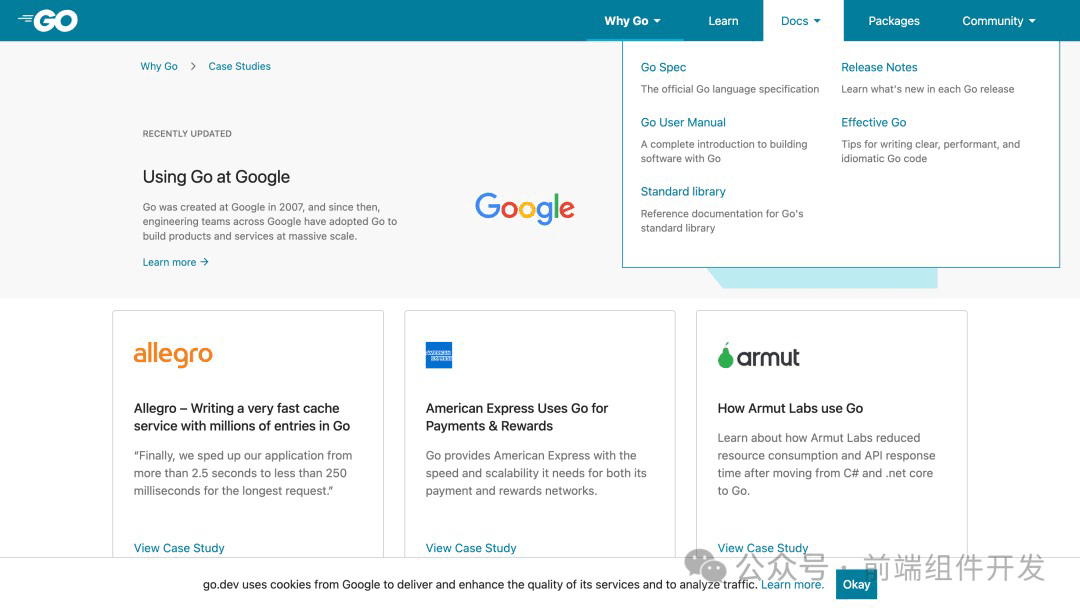The image size is (1080, 611).
Task: Select Go User Manual entry
Action: click(x=683, y=122)
